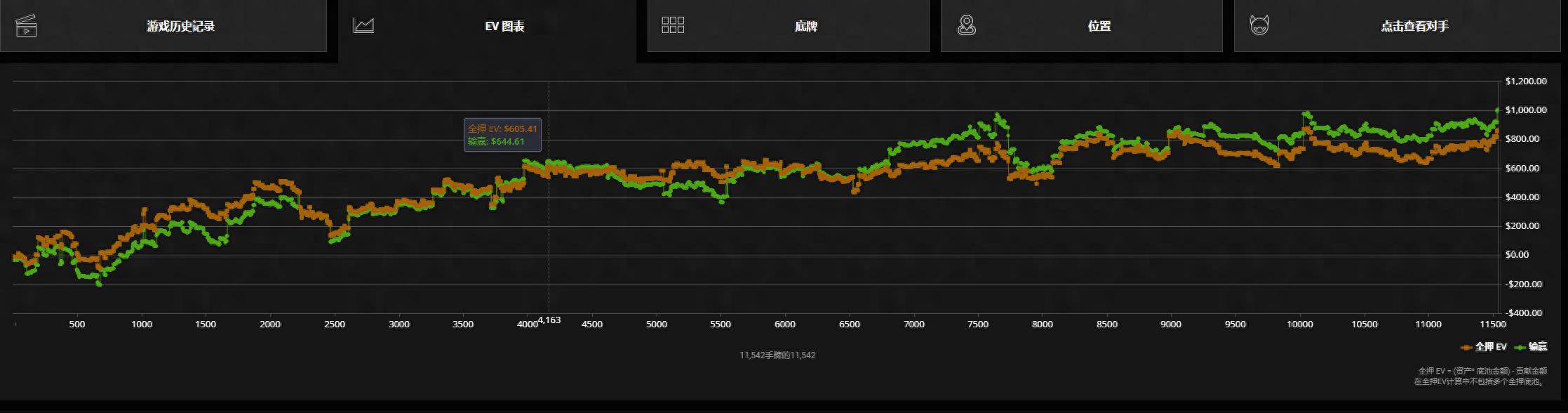1568x413 pixels.
Task: Select the EV 图表 tab label
Action: 504,26
